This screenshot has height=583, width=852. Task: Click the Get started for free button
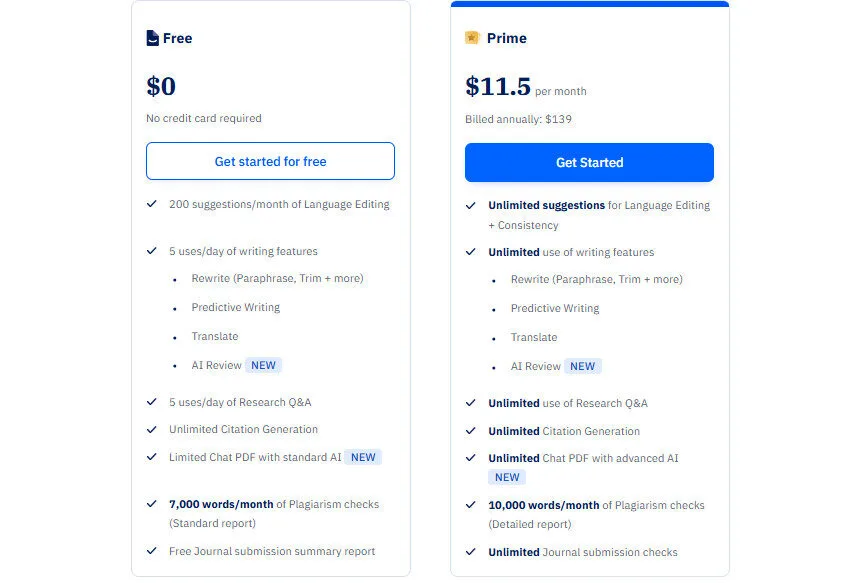coord(270,161)
